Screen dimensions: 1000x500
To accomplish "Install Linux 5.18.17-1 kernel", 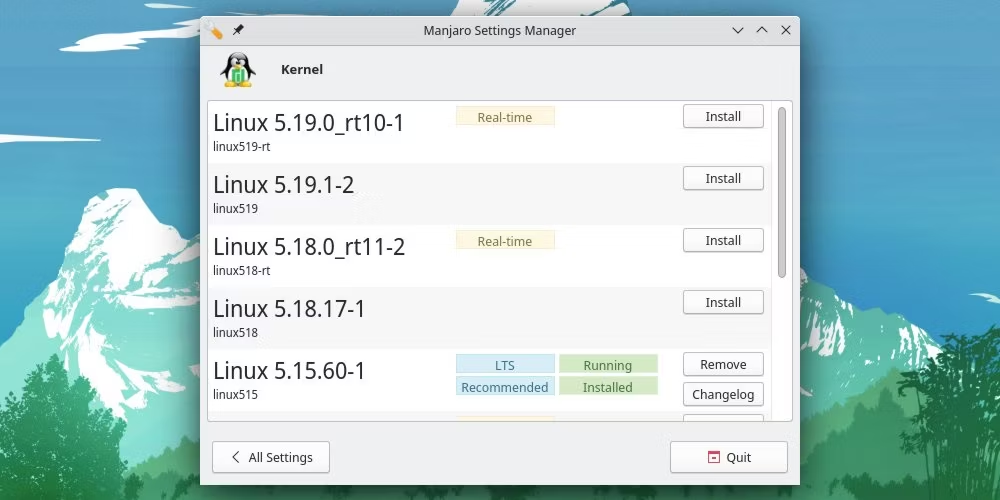I will click(723, 302).
